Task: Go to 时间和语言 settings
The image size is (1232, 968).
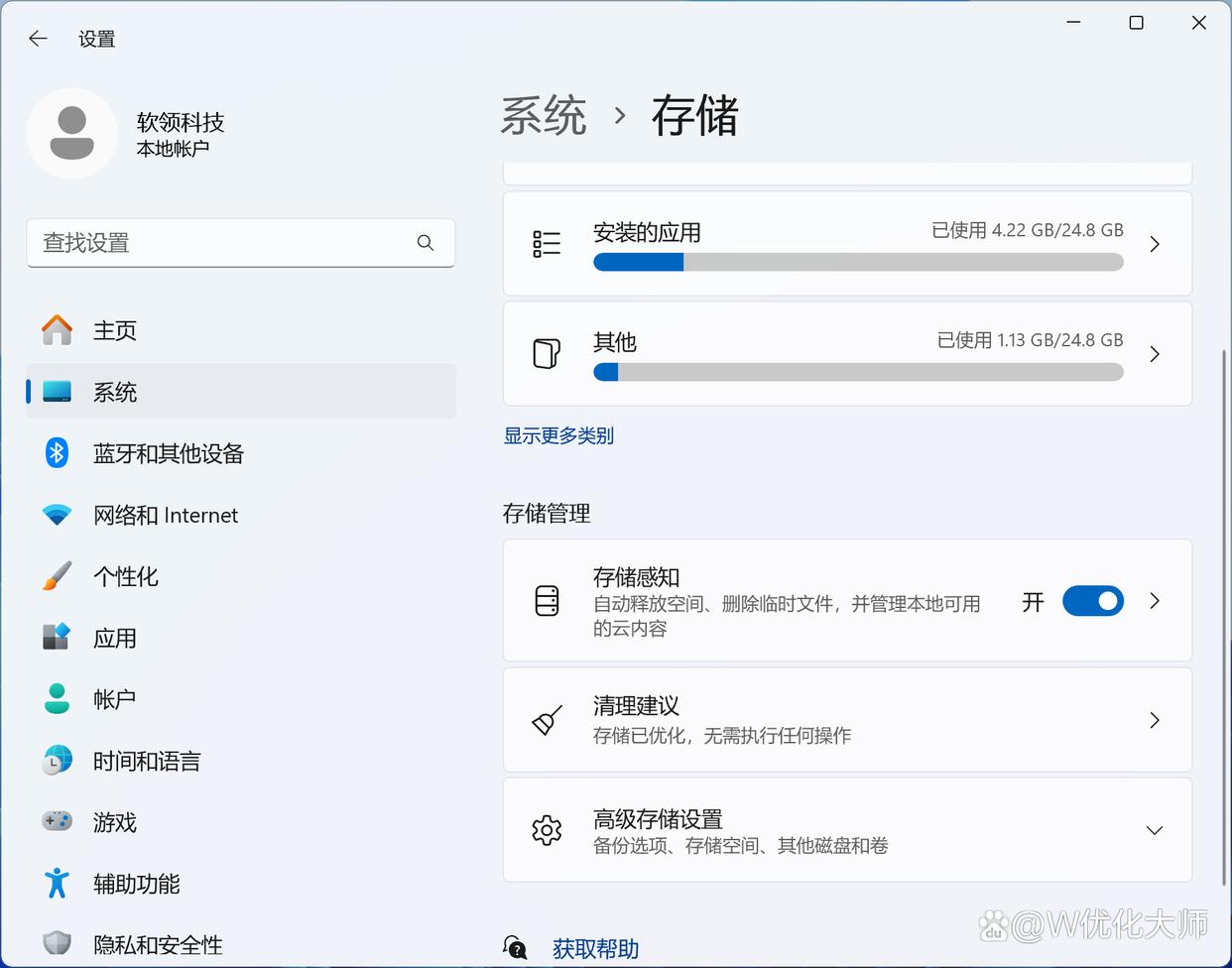Action: pos(147,761)
